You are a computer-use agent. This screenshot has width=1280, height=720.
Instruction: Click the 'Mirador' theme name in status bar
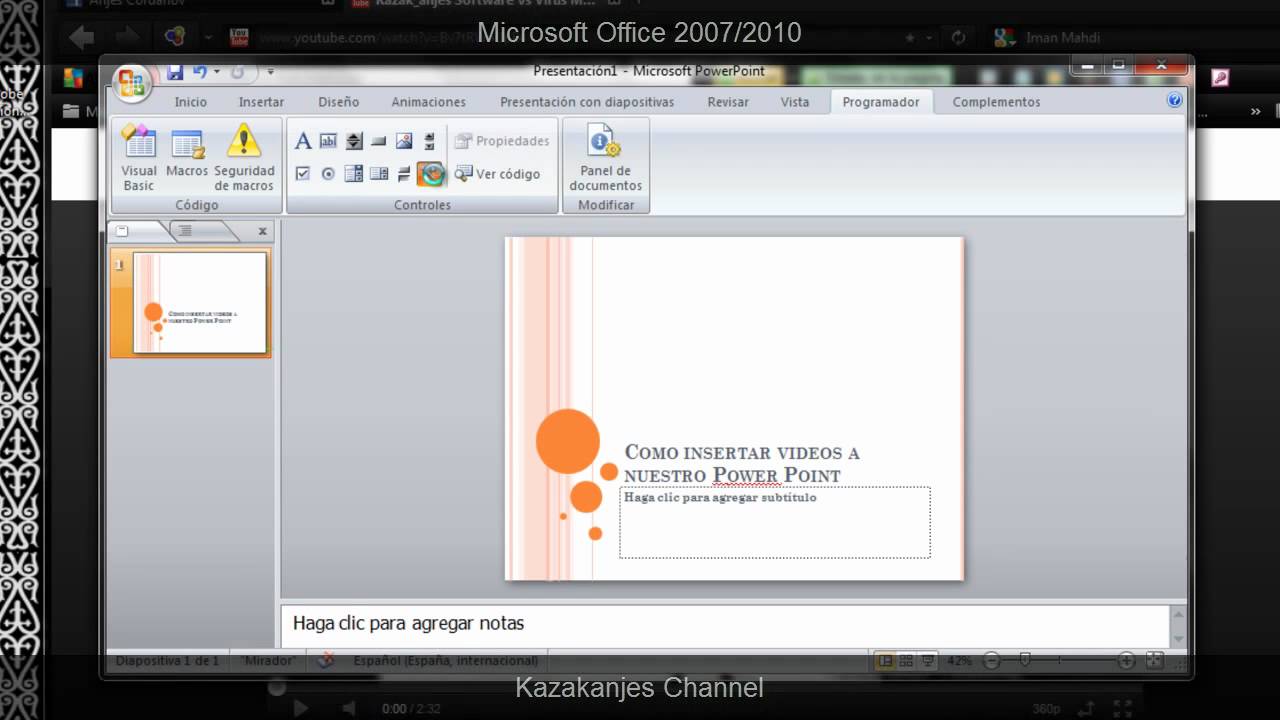(268, 660)
